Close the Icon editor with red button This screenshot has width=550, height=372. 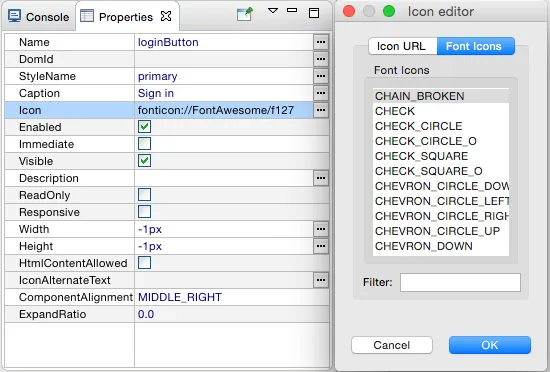tap(349, 11)
